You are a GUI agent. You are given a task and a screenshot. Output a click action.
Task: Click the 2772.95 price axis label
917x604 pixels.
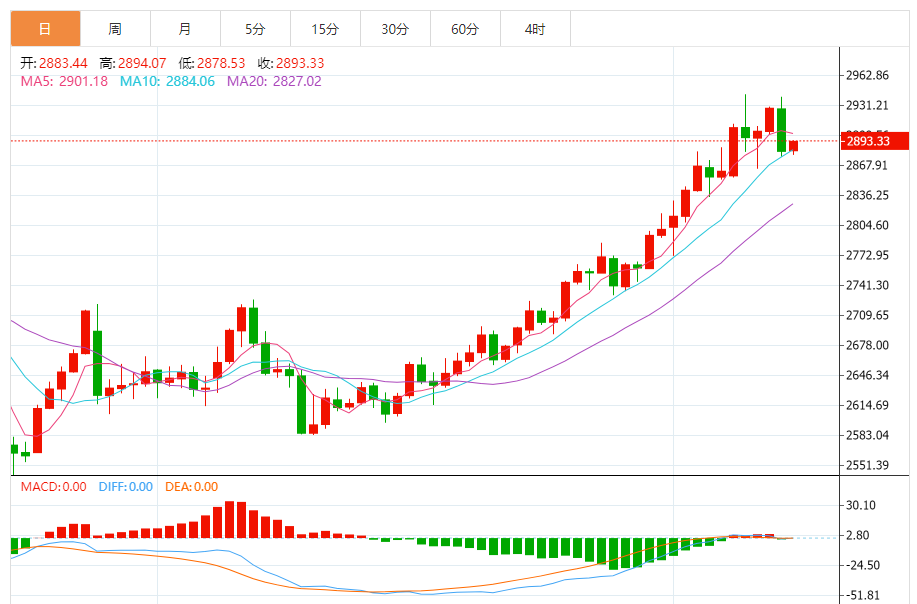(x=867, y=255)
